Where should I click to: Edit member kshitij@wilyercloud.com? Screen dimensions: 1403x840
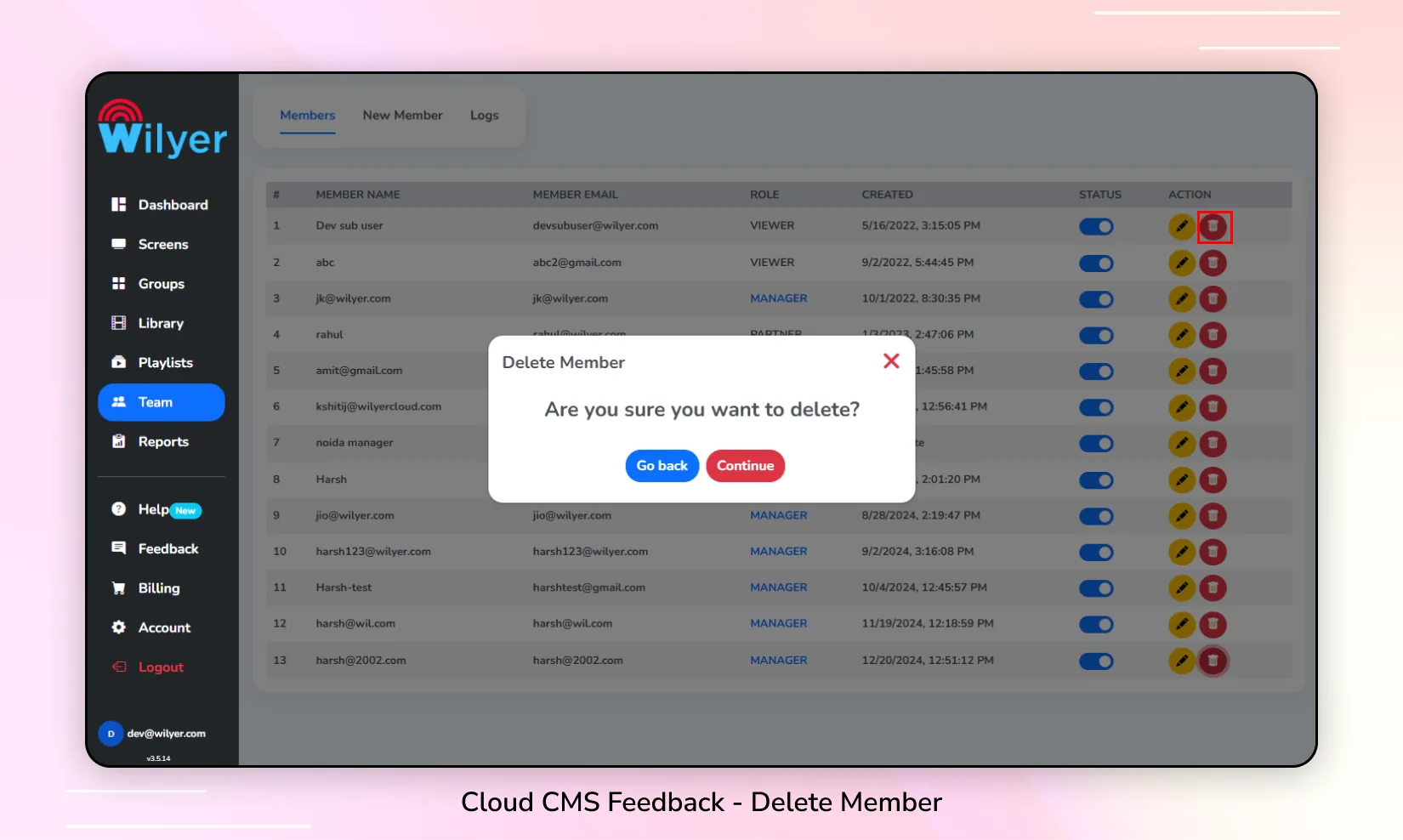pos(1182,408)
